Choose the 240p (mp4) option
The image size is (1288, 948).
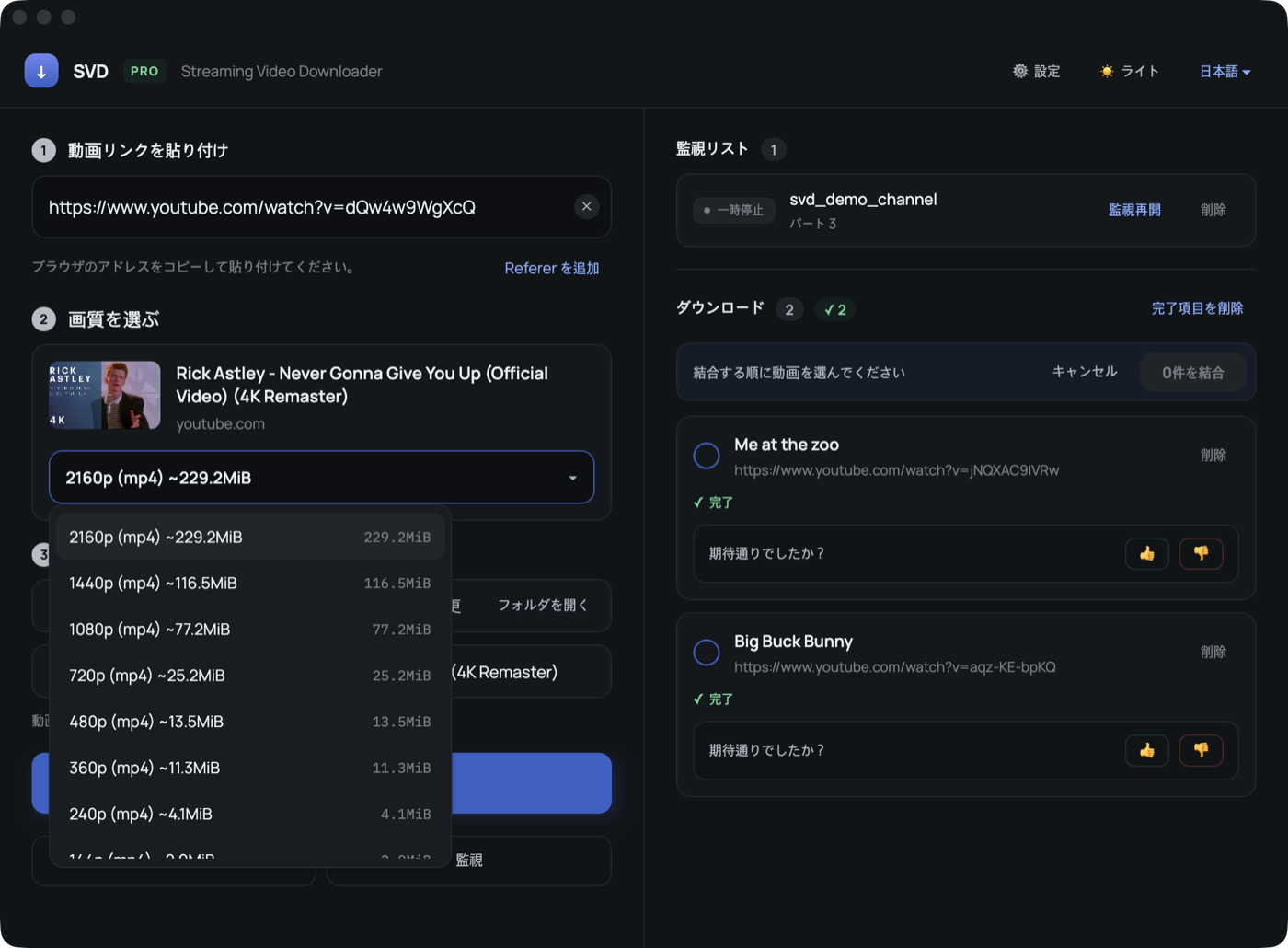pyautogui.click(x=250, y=814)
